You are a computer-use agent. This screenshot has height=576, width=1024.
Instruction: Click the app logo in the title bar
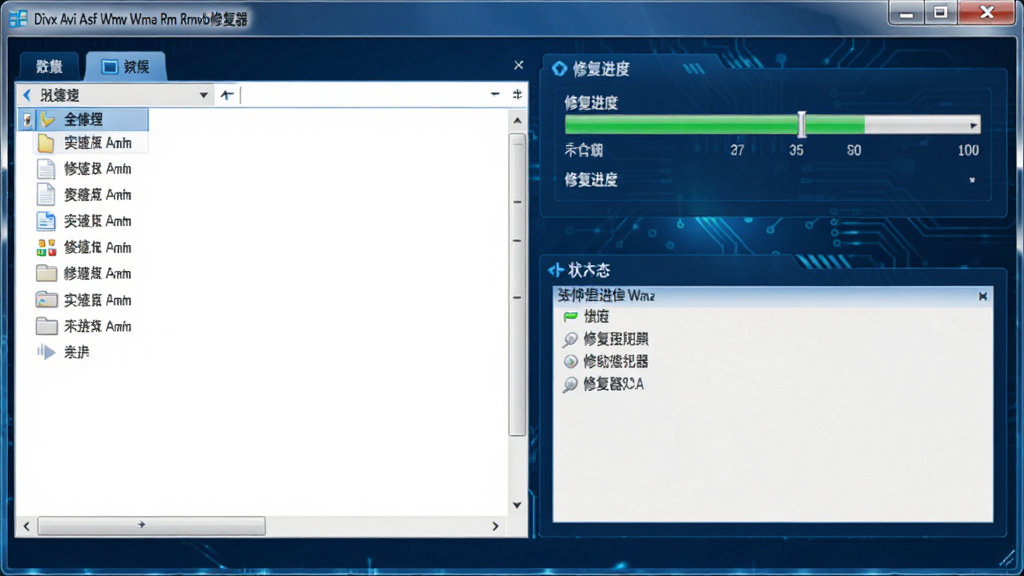(18, 19)
